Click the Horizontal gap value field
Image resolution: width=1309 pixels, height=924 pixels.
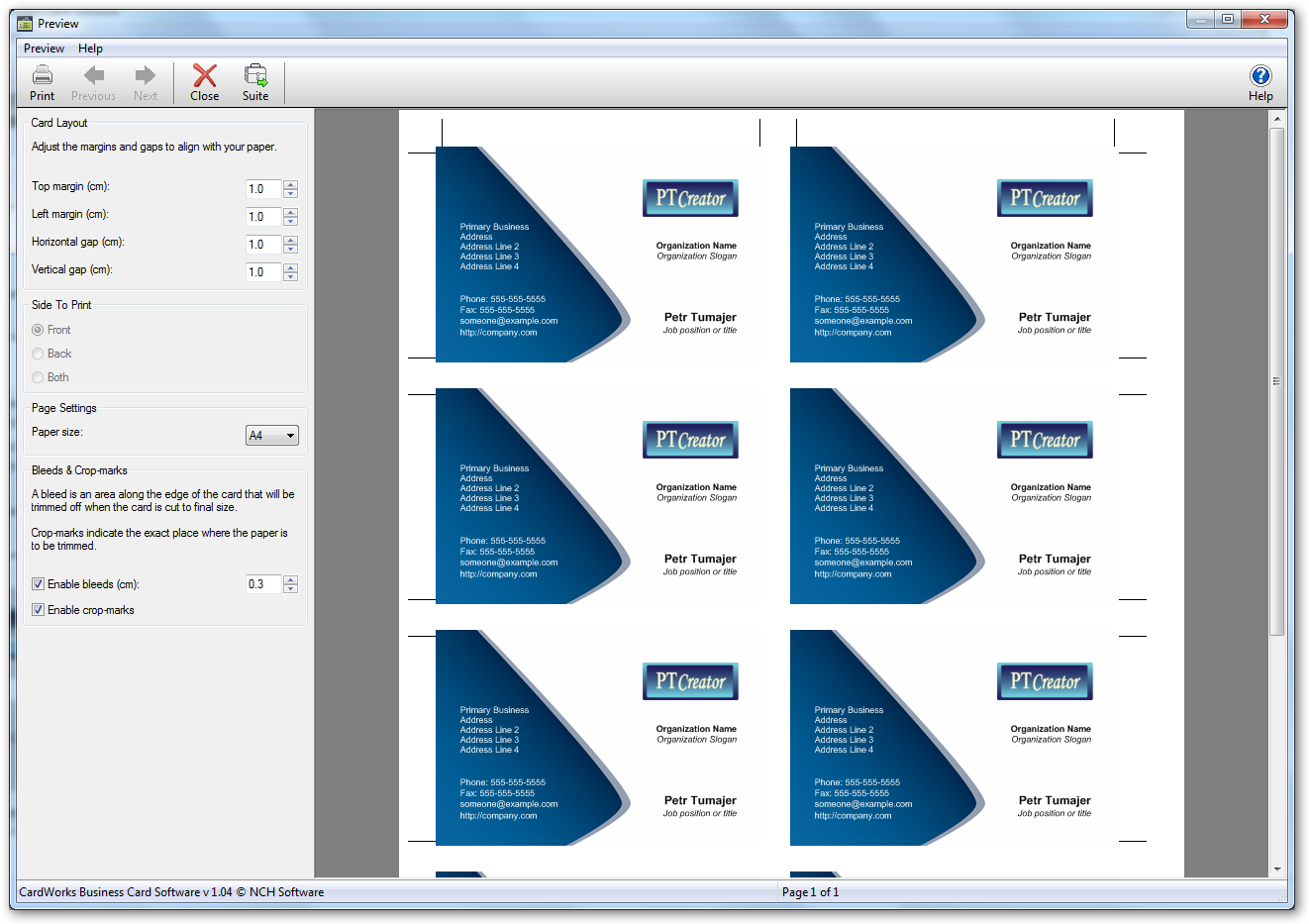coord(263,245)
